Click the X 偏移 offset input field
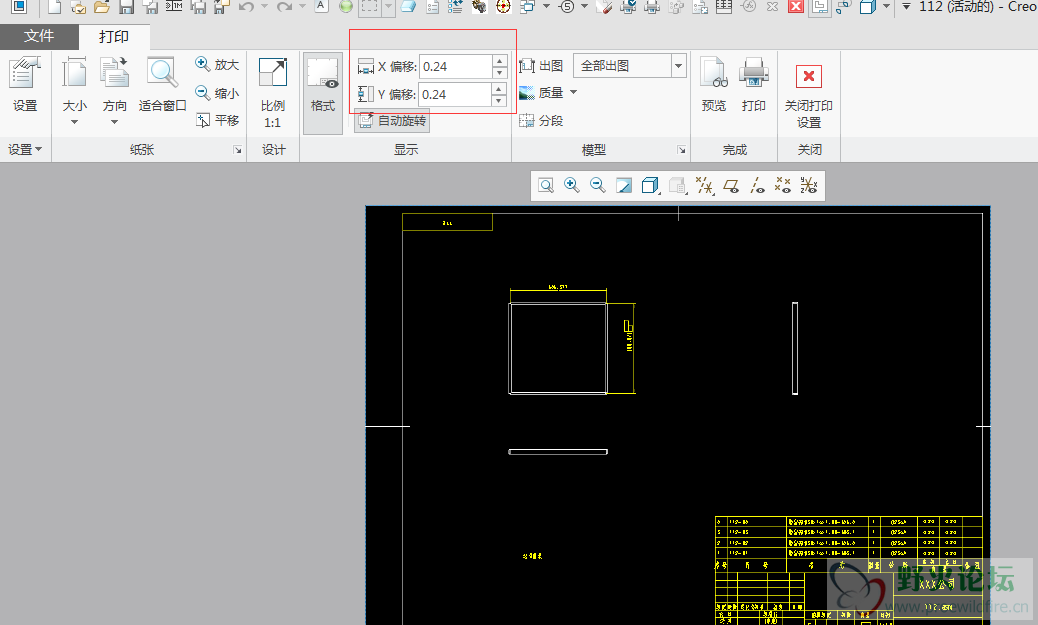 (x=456, y=66)
